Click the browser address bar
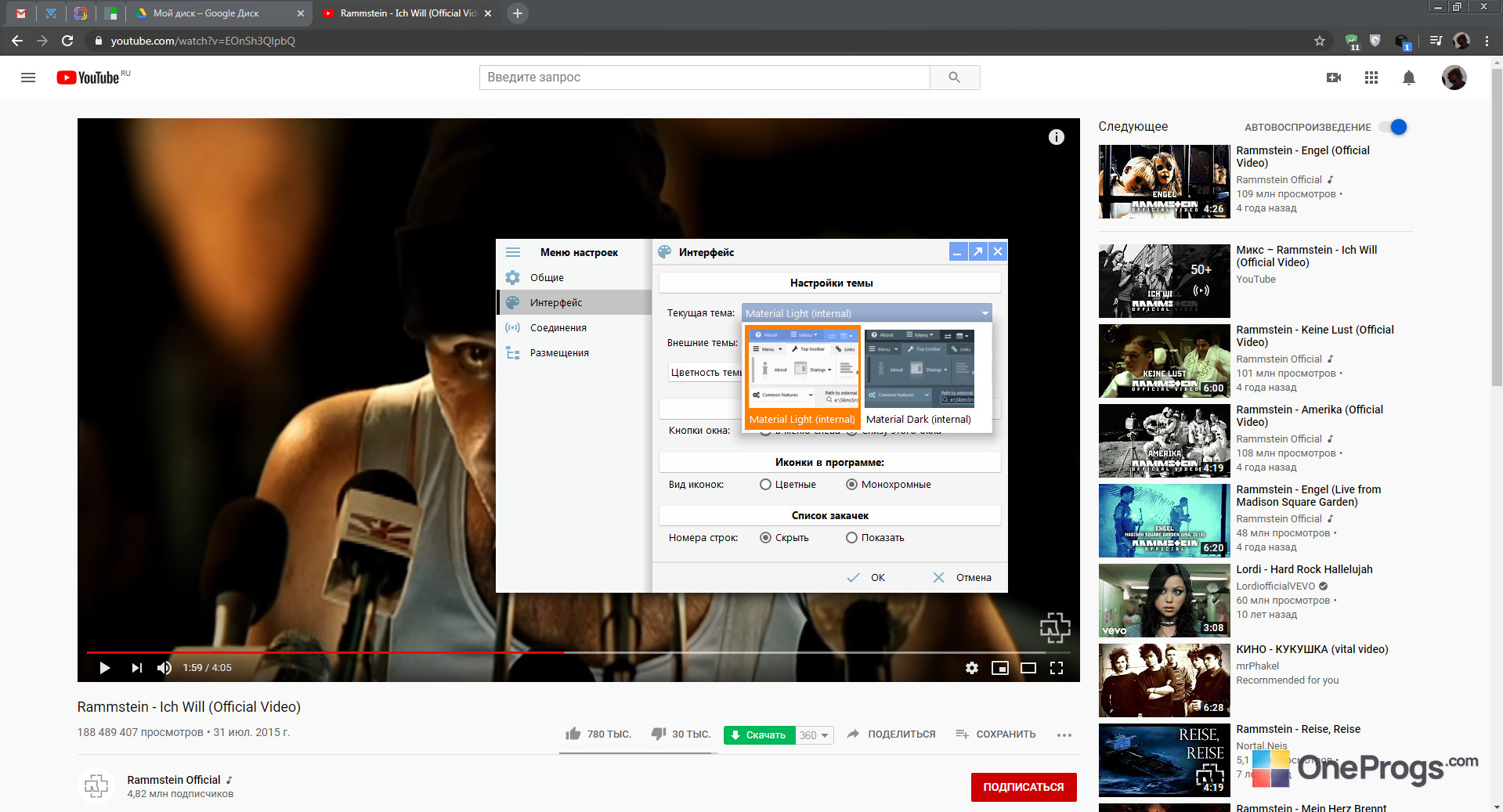The height and width of the screenshot is (812, 1503). [x=705, y=41]
